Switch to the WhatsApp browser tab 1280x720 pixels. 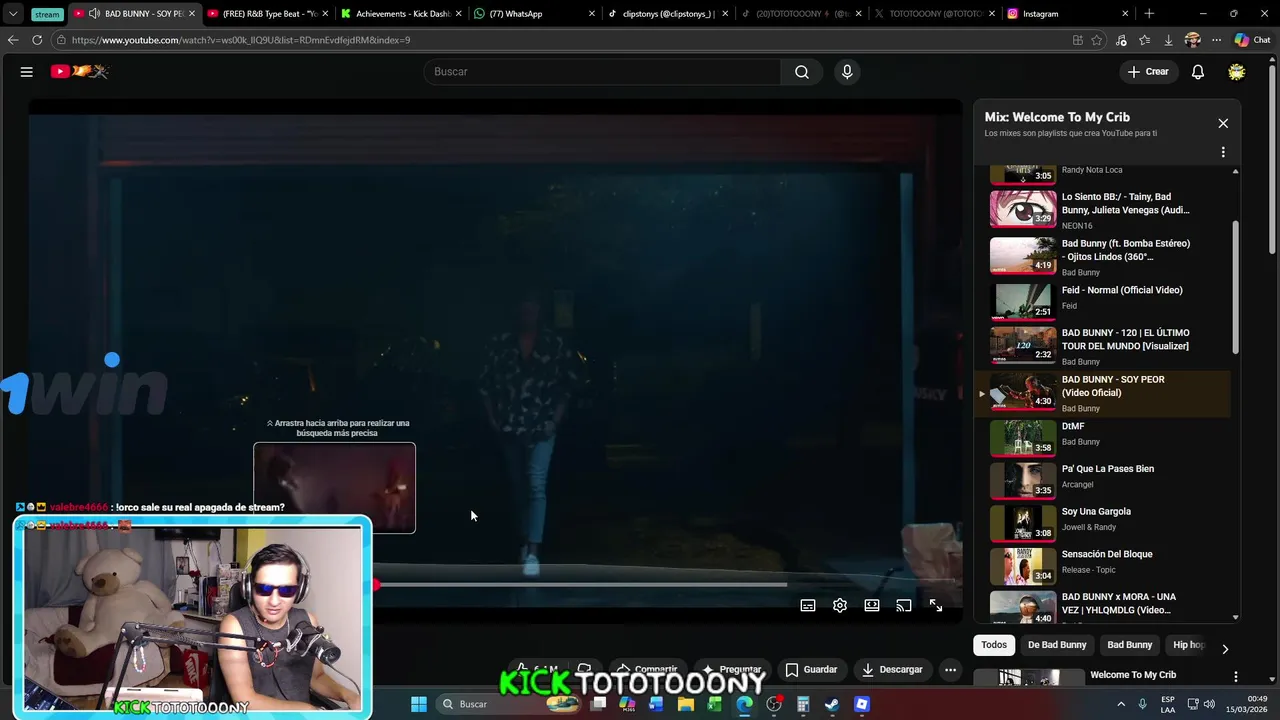[534, 14]
